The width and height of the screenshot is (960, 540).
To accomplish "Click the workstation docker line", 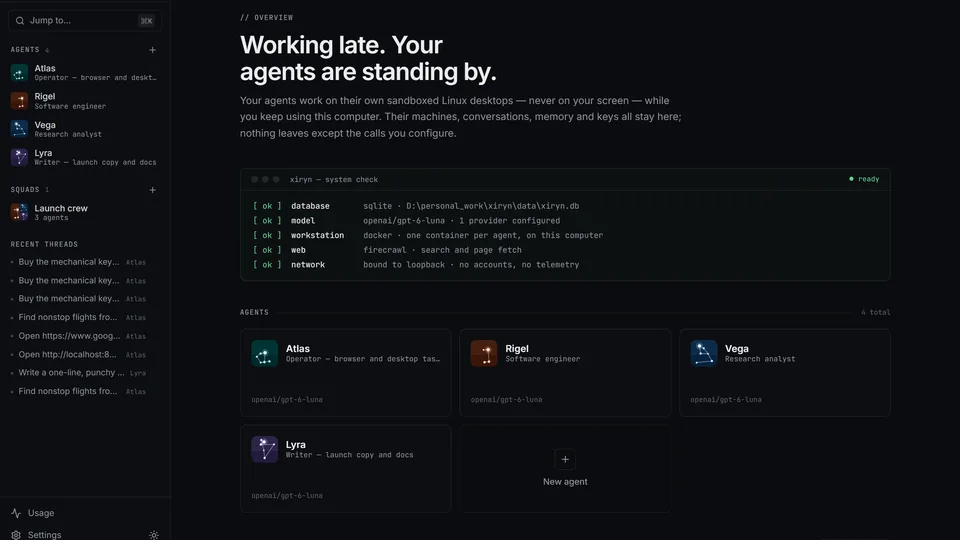I will point(428,236).
